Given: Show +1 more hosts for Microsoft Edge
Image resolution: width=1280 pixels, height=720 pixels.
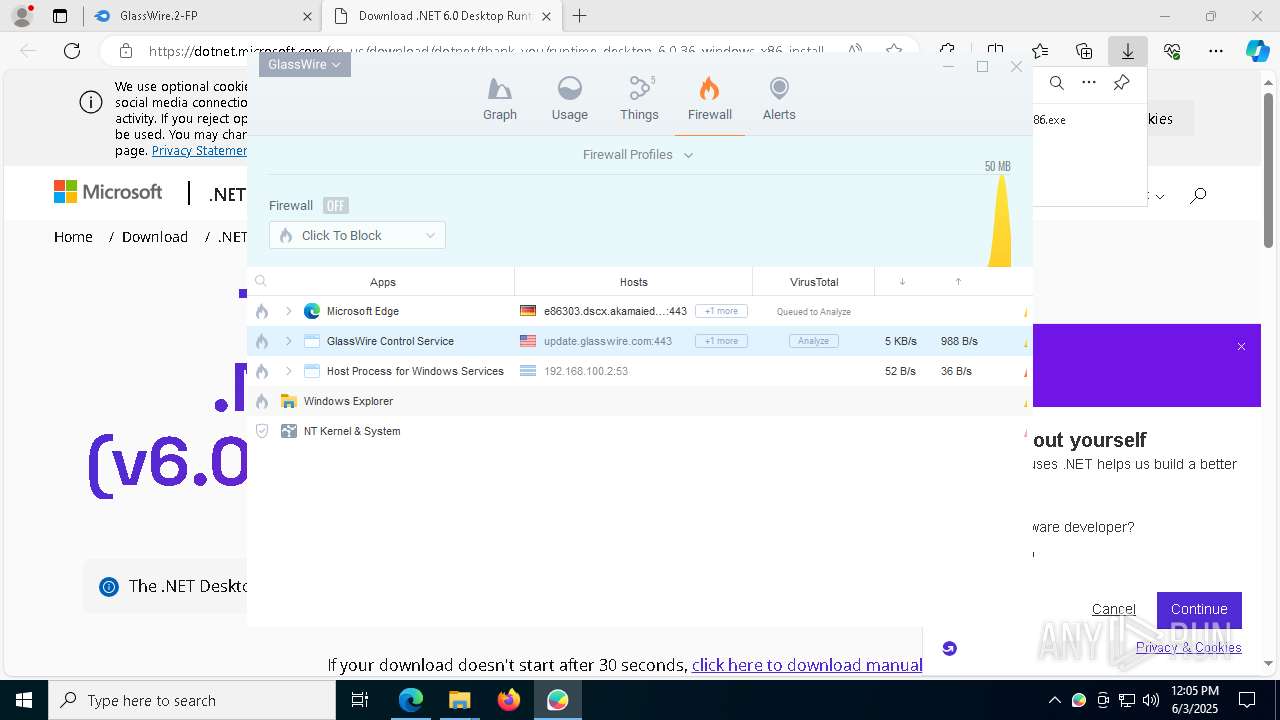Looking at the screenshot, I should (x=721, y=311).
